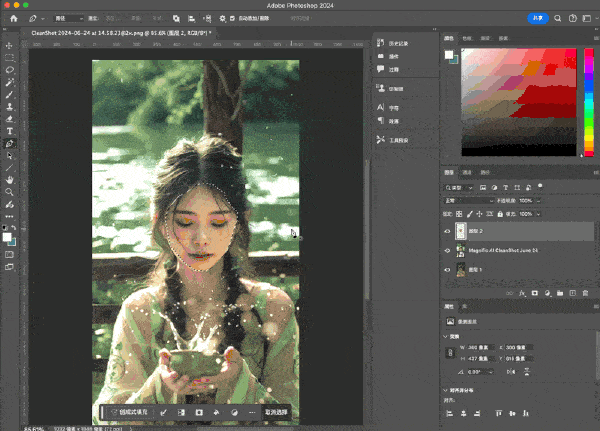Open the fill 100% dropdown arrow

click(538, 214)
